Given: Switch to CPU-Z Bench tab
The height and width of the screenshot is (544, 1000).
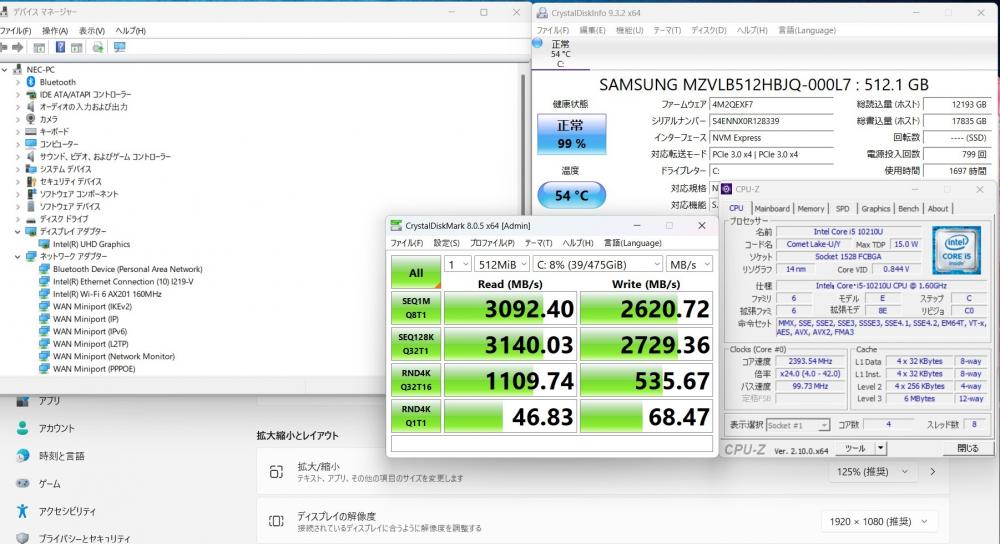Looking at the screenshot, I should (908, 209).
